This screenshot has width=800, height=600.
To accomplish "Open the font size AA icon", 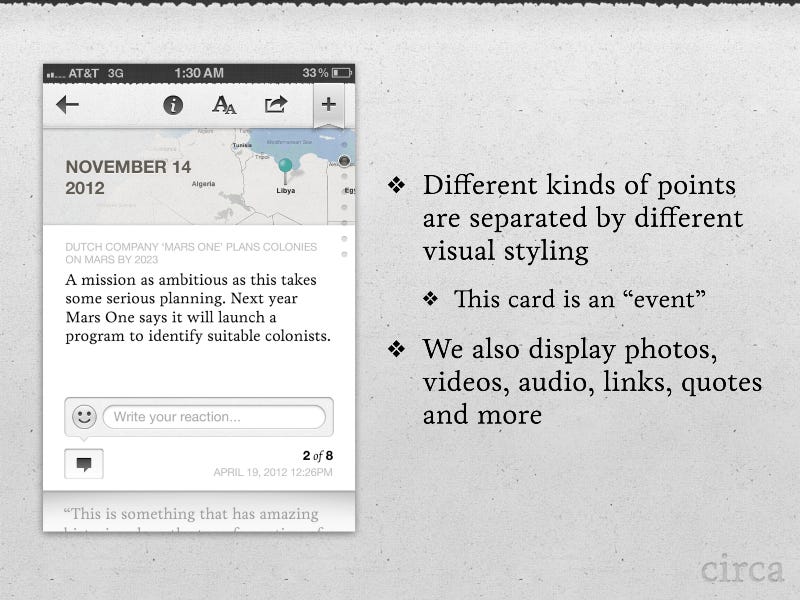I will (x=224, y=105).
